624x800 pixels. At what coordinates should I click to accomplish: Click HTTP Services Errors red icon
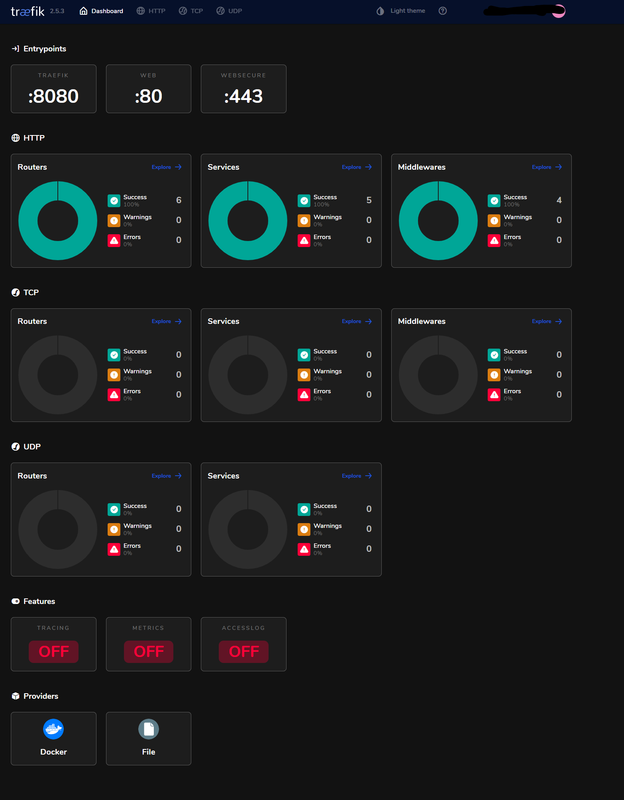tap(304, 240)
